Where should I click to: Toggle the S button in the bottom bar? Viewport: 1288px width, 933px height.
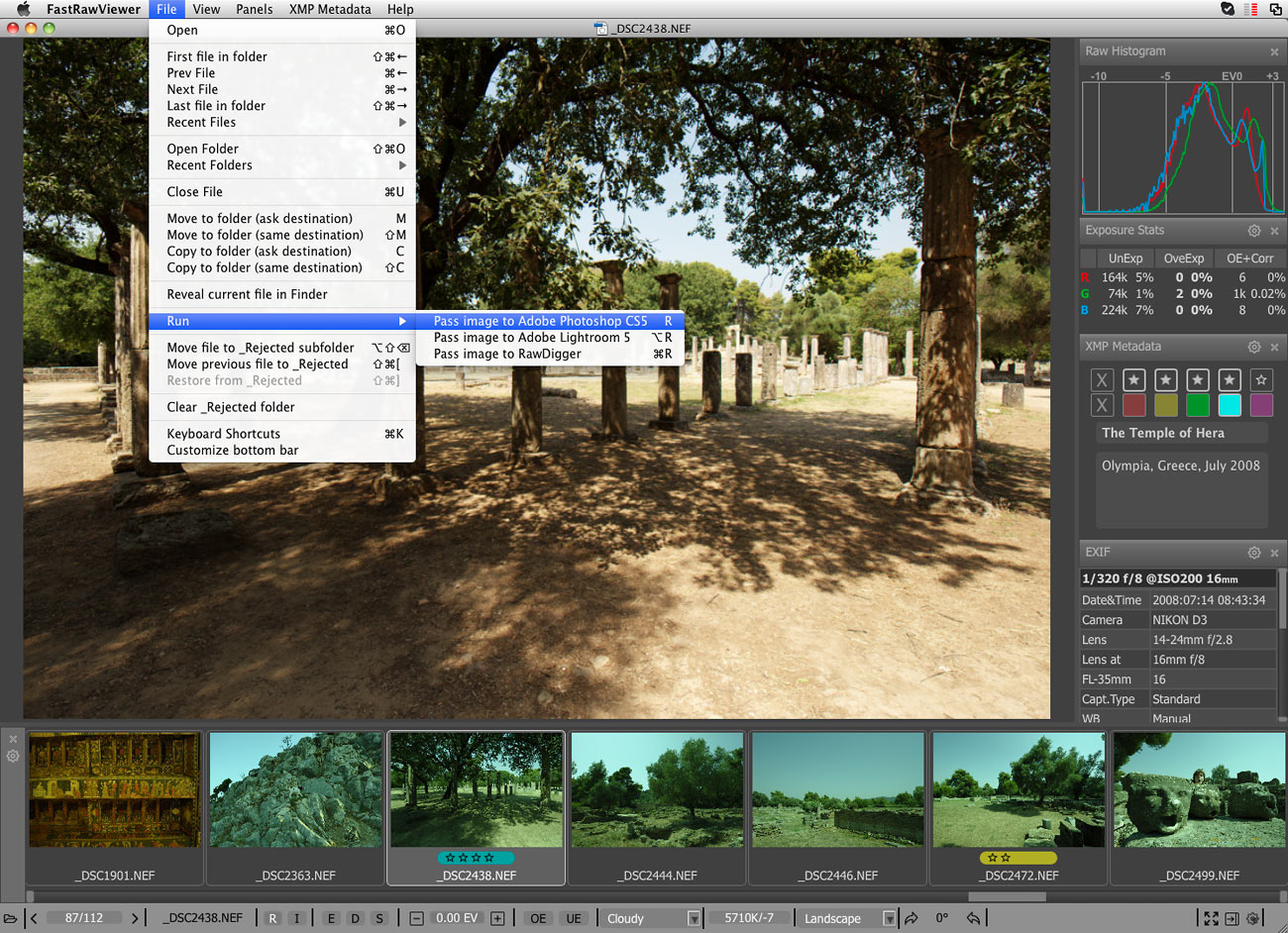click(x=379, y=918)
